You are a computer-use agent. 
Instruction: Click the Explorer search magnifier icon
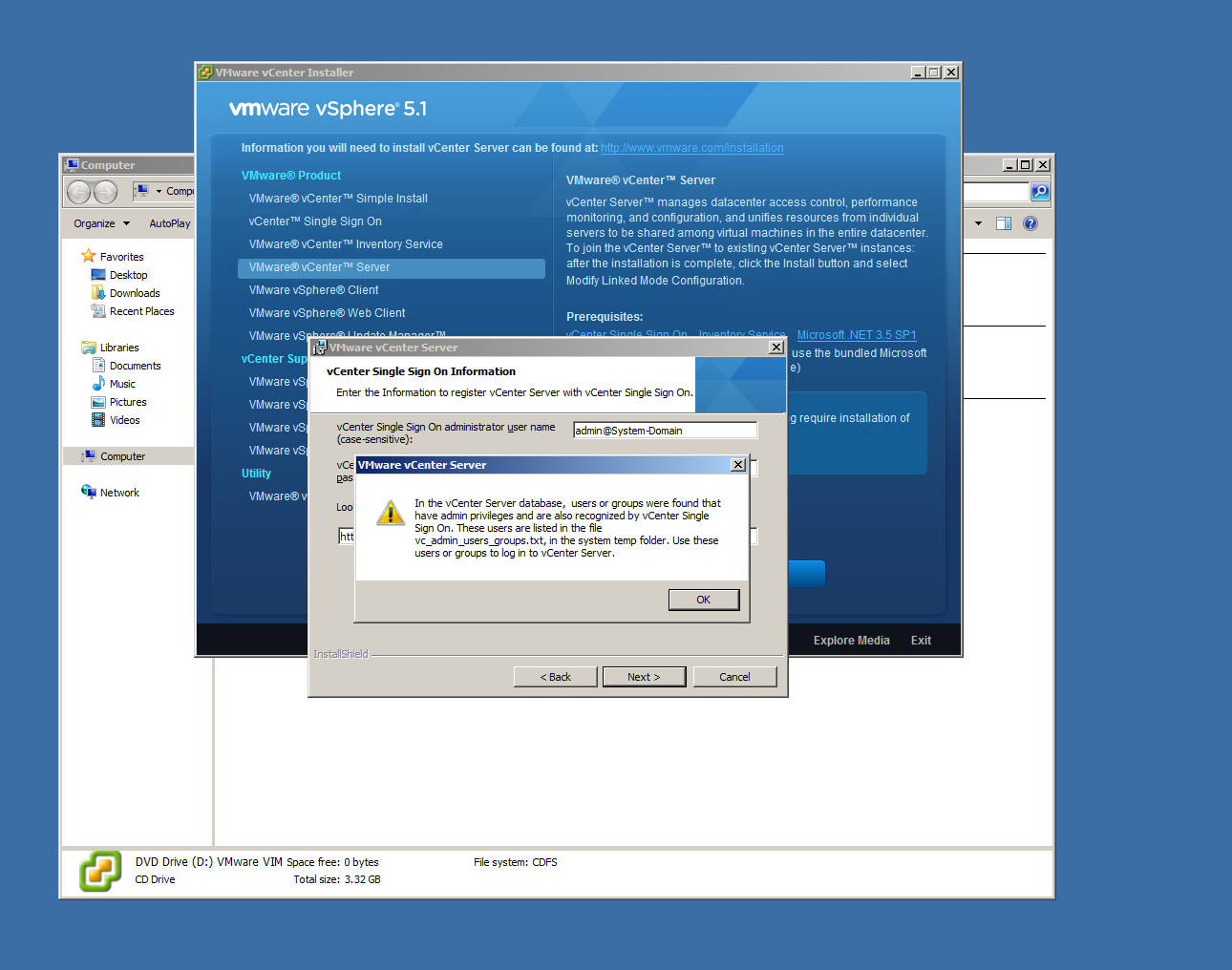coord(1040,192)
